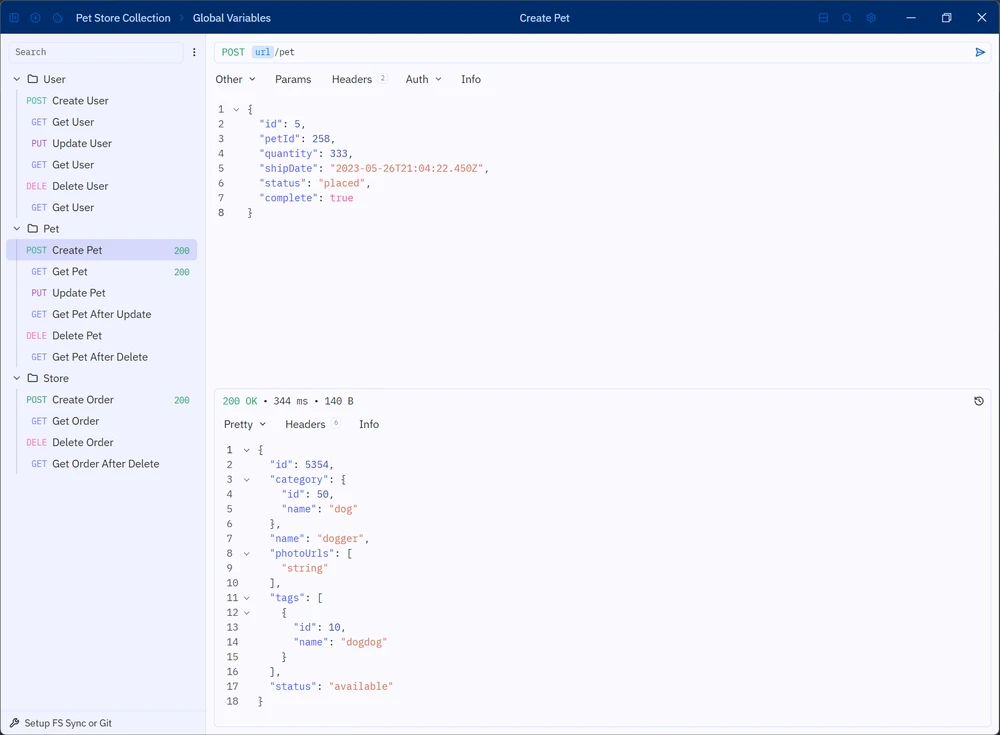Fold the "photoUrls" array in response
This screenshot has width=1000, height=735.
coord(247,554)
